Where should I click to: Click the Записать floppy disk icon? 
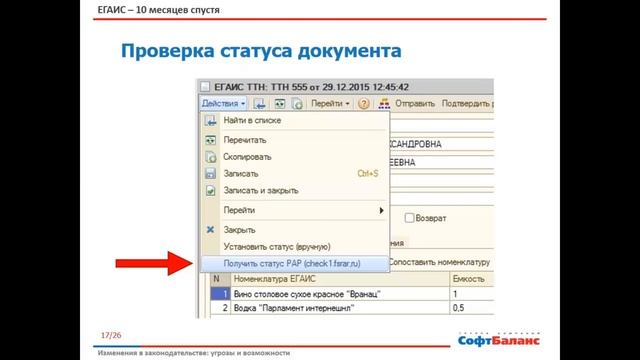point(210,173)
